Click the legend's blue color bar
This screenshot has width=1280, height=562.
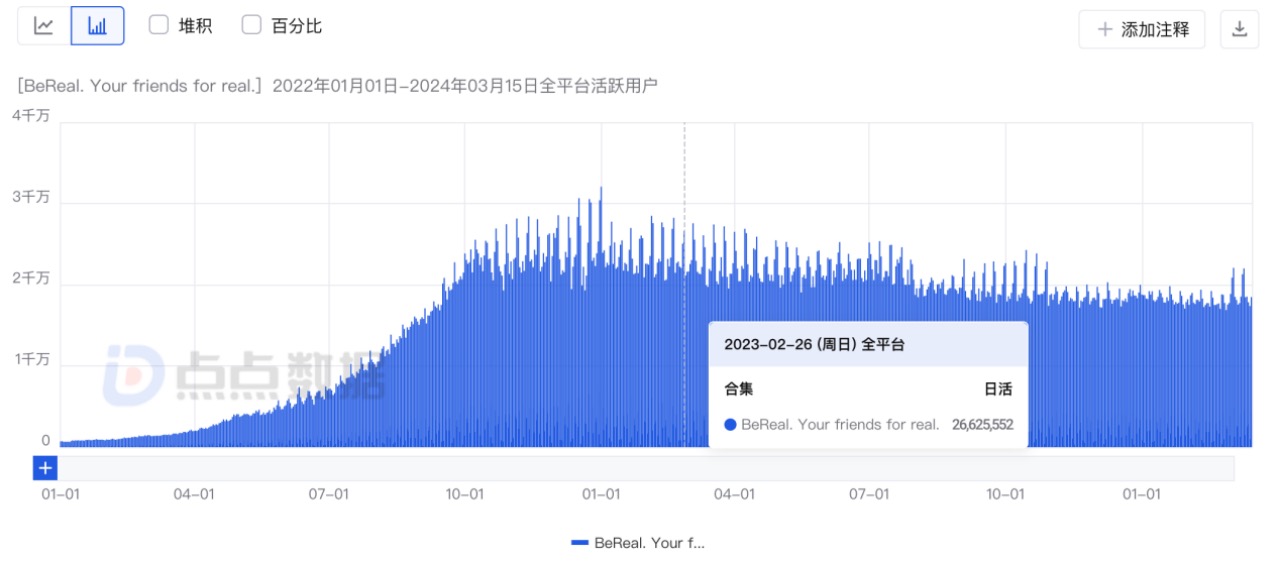coord(580,543)
